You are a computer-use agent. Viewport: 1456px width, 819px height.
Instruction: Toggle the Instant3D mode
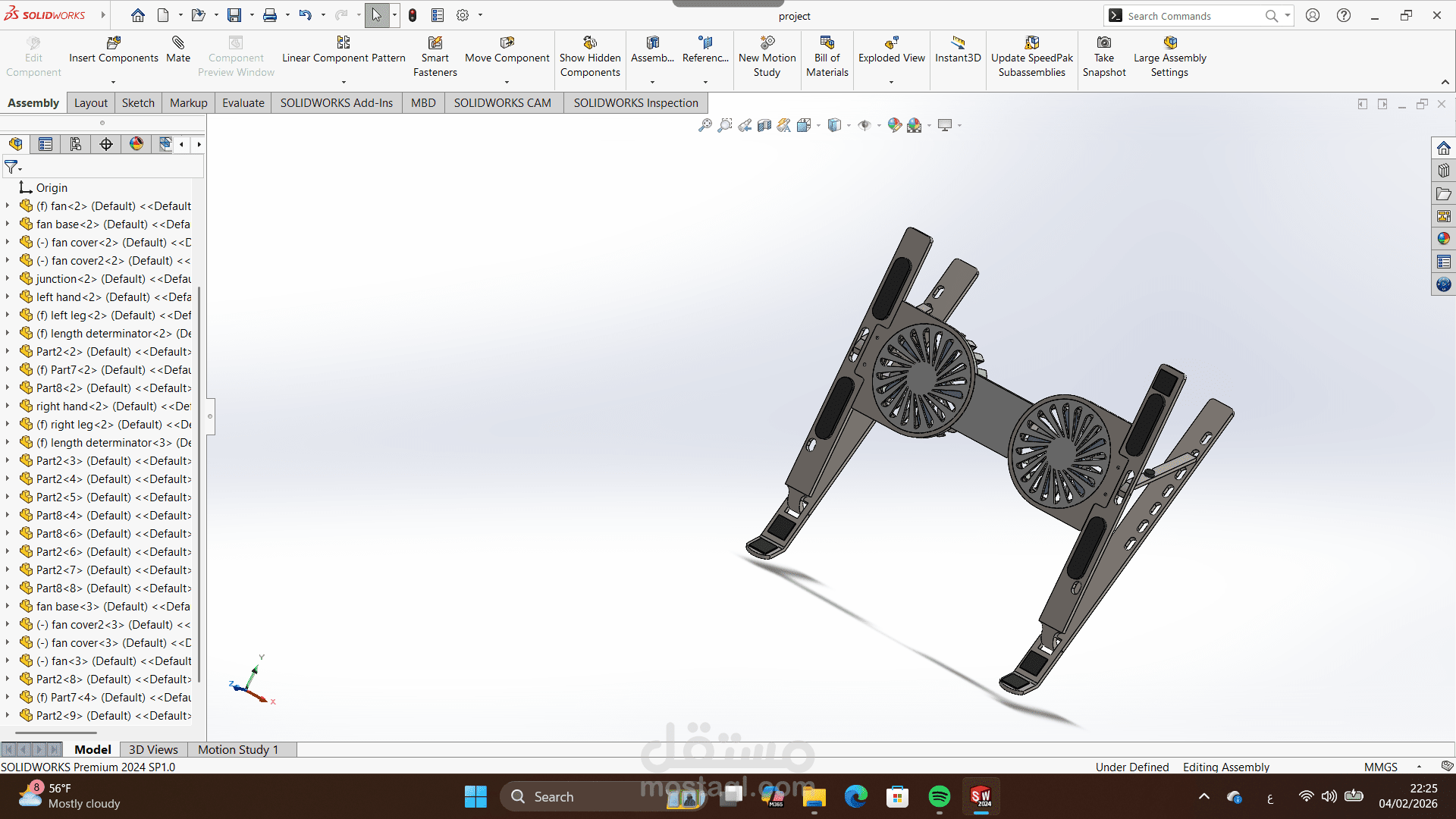coord(958,49)
